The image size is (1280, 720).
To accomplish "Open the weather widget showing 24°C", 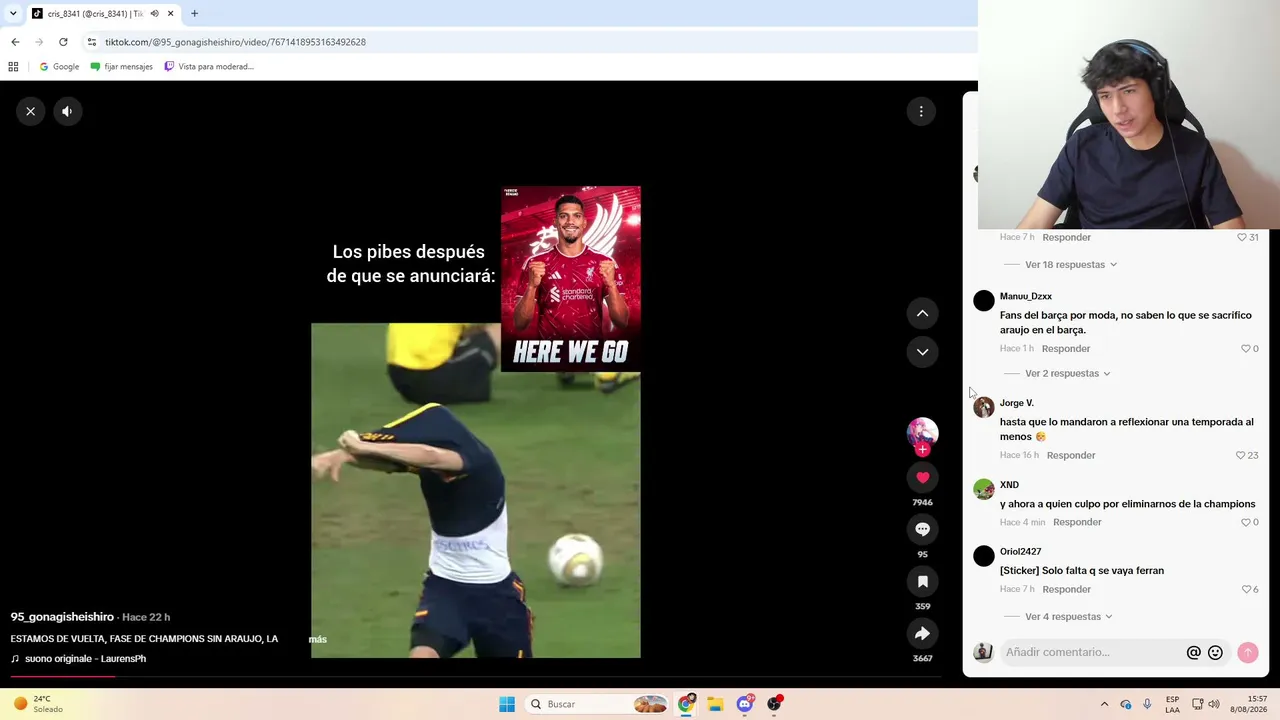I will point(38,704).
